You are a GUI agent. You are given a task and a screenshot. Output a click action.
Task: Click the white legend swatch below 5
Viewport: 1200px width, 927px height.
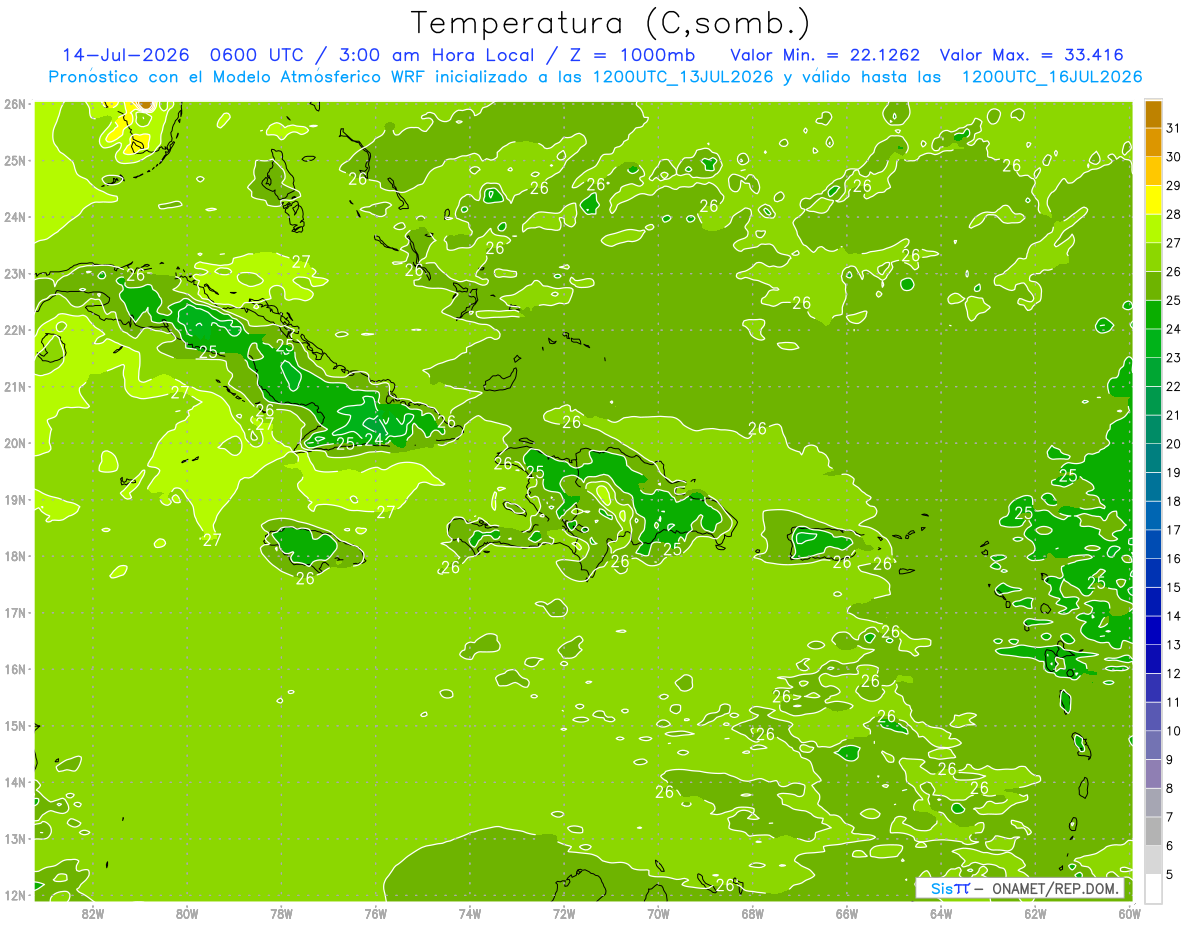[x=1153, y=888]
